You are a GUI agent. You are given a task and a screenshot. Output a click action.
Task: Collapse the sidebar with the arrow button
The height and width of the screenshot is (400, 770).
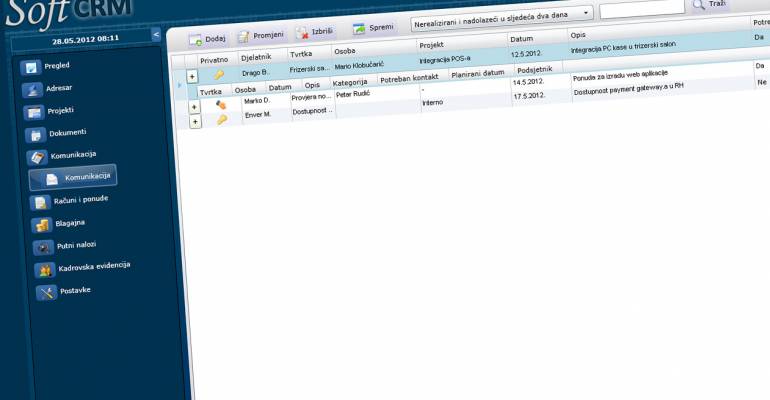click(156, 34)
